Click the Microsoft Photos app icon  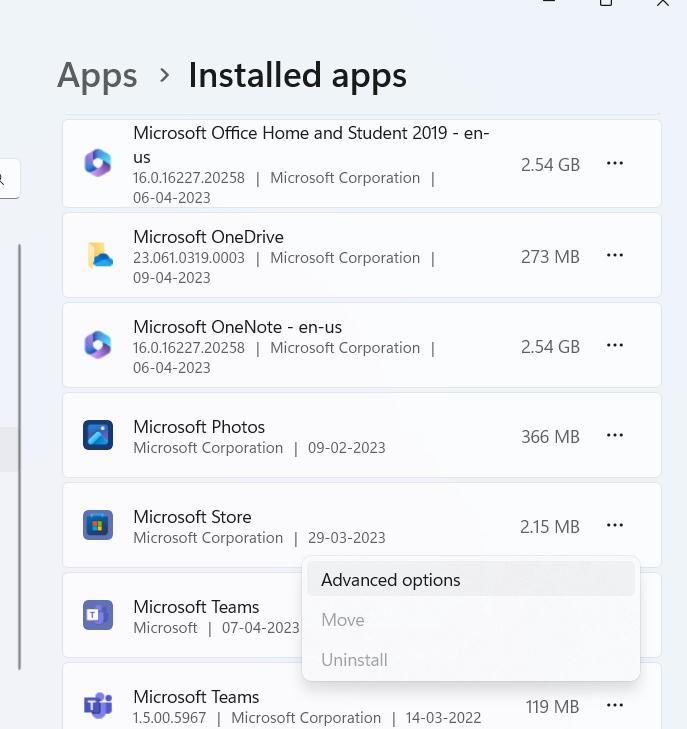[98, 435]
